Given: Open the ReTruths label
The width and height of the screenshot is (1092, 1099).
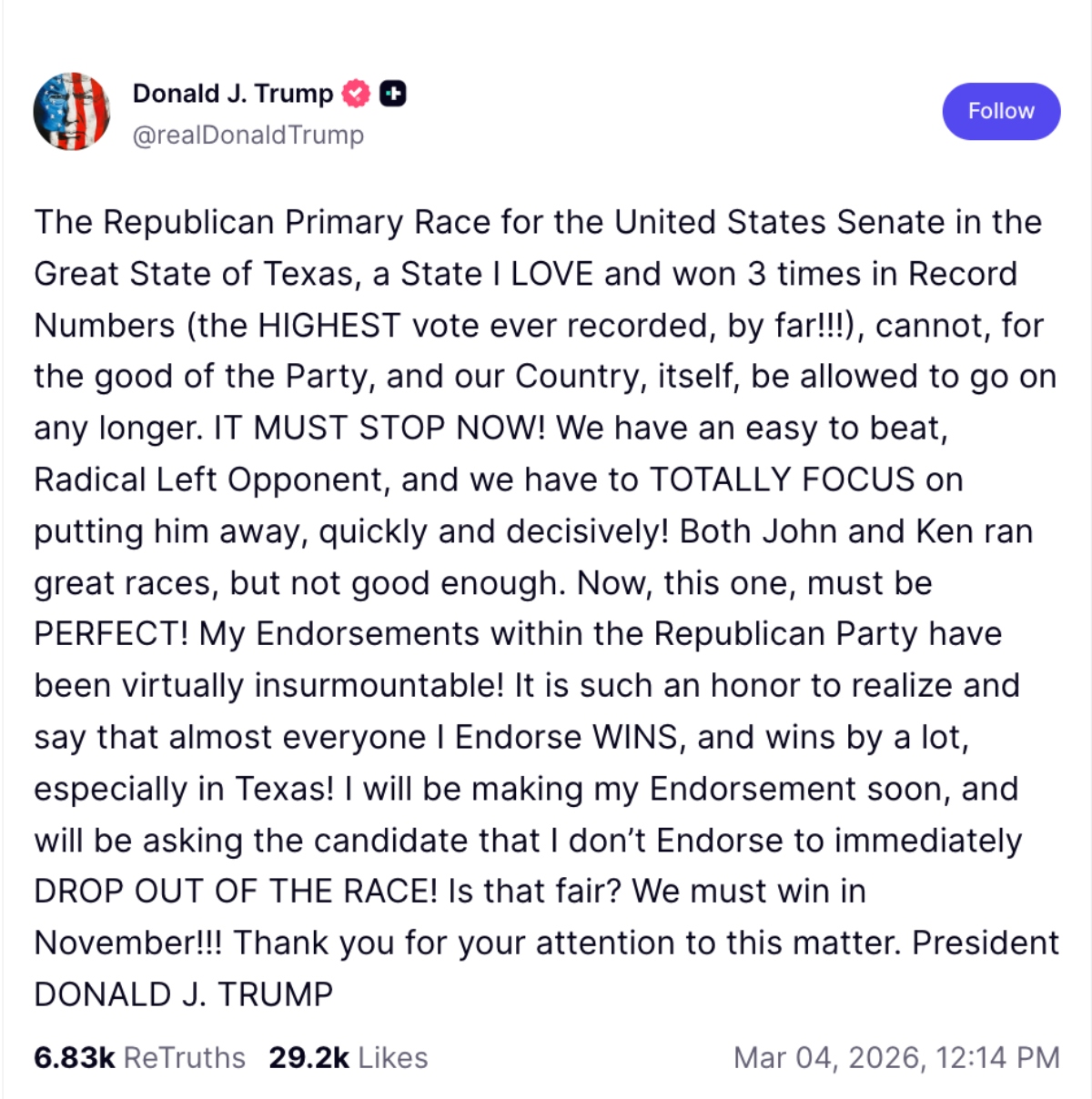Looking at the screenshot, I should coord(185,1057).
